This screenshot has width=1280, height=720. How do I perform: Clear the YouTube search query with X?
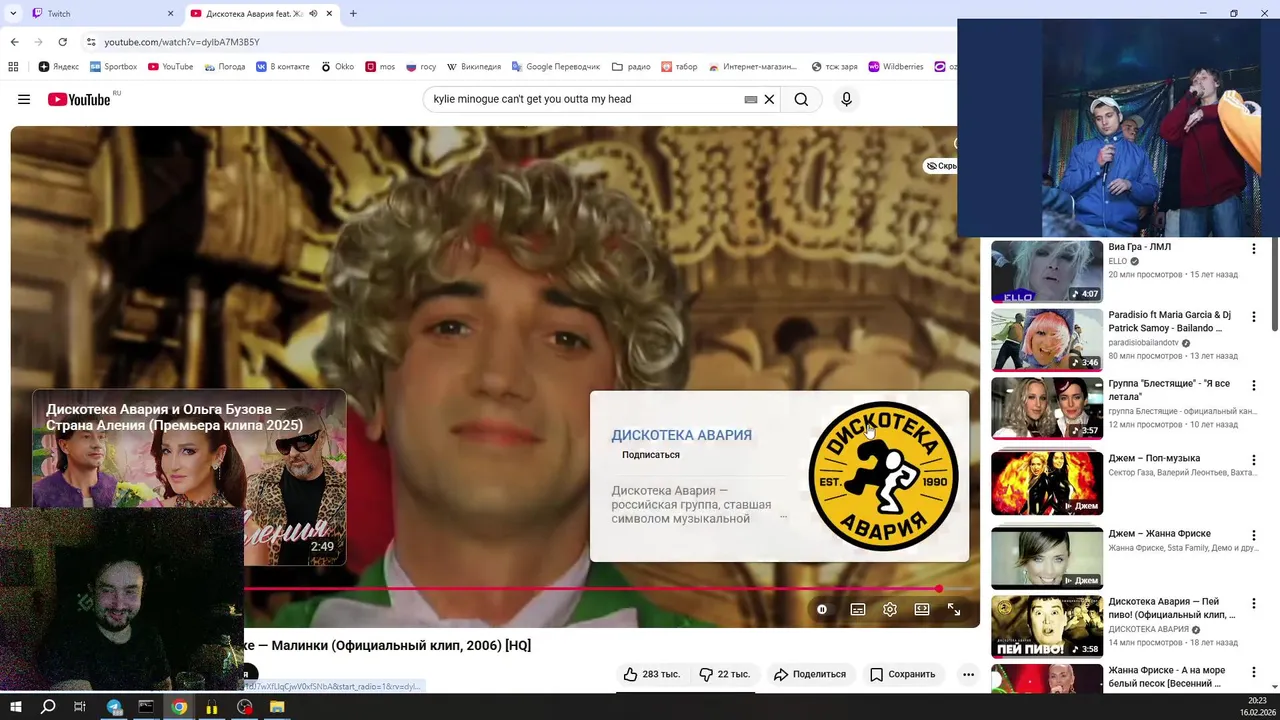[x=769, y=99]
